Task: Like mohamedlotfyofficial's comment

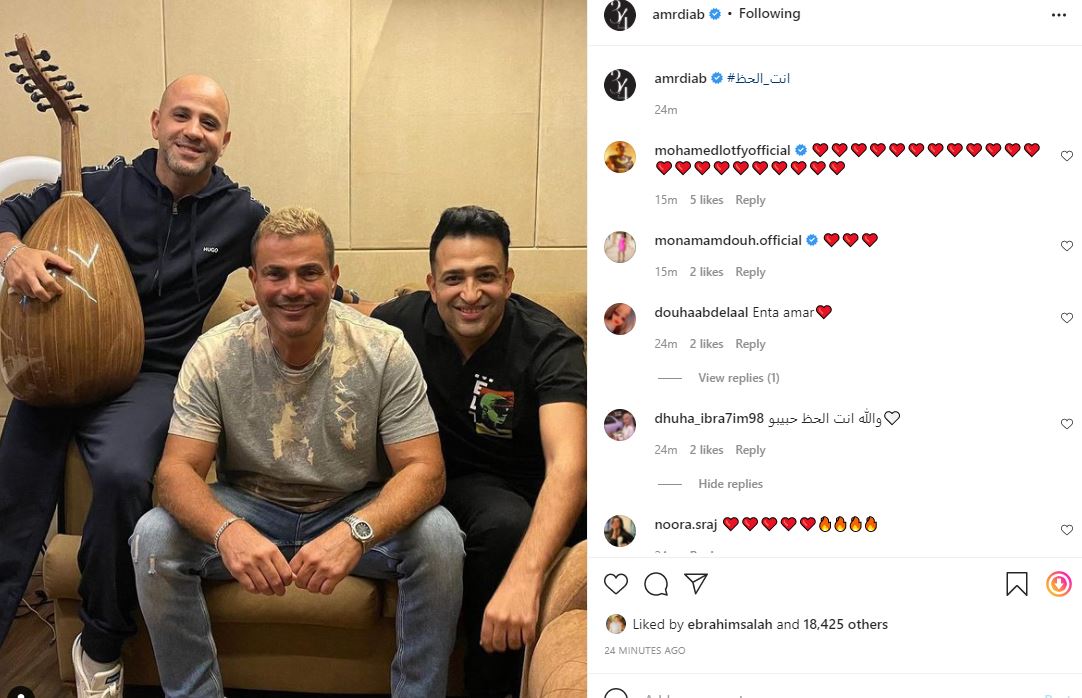Action: (x=1067, y=156)
